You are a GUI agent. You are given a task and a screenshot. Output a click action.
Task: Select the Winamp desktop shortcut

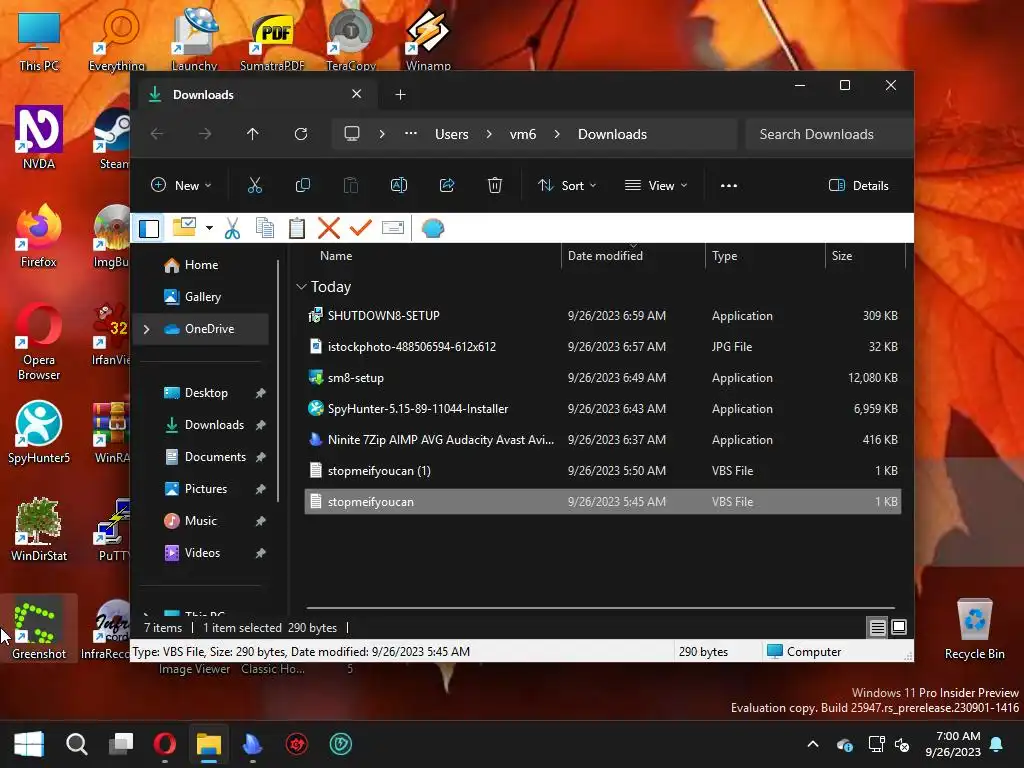coord(428,38)
